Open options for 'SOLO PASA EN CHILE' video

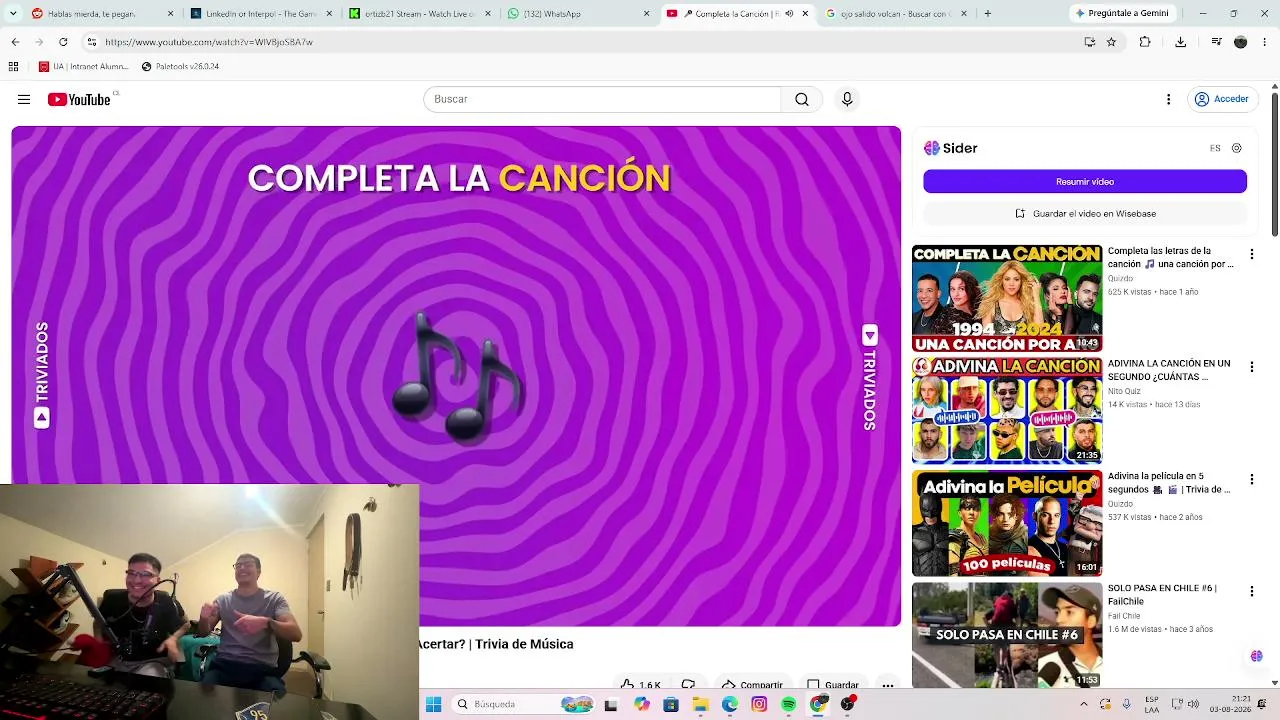(x=1251, y=592)
